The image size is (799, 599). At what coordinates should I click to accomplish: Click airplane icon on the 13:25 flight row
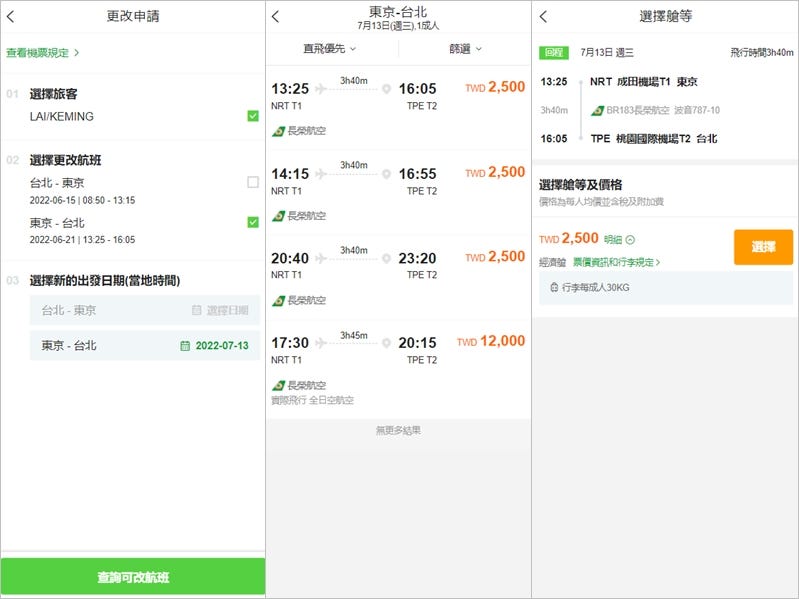pos(321,89)
